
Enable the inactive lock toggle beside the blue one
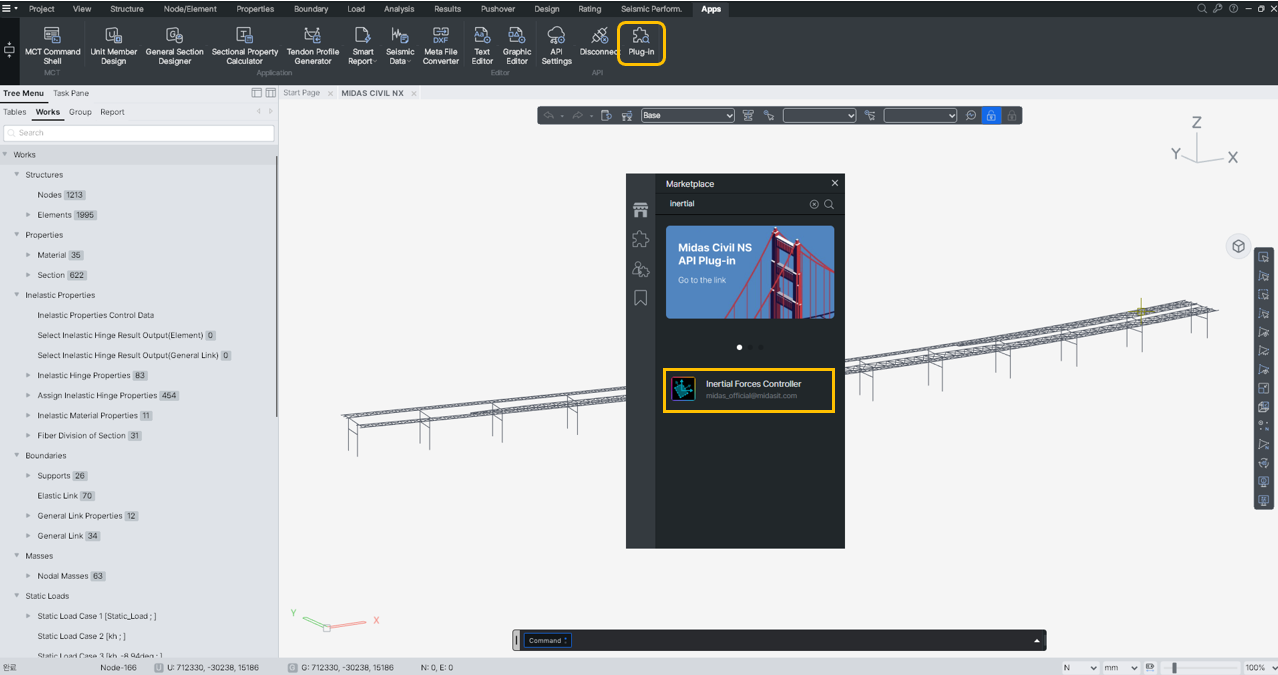[x=1011, y=115]
